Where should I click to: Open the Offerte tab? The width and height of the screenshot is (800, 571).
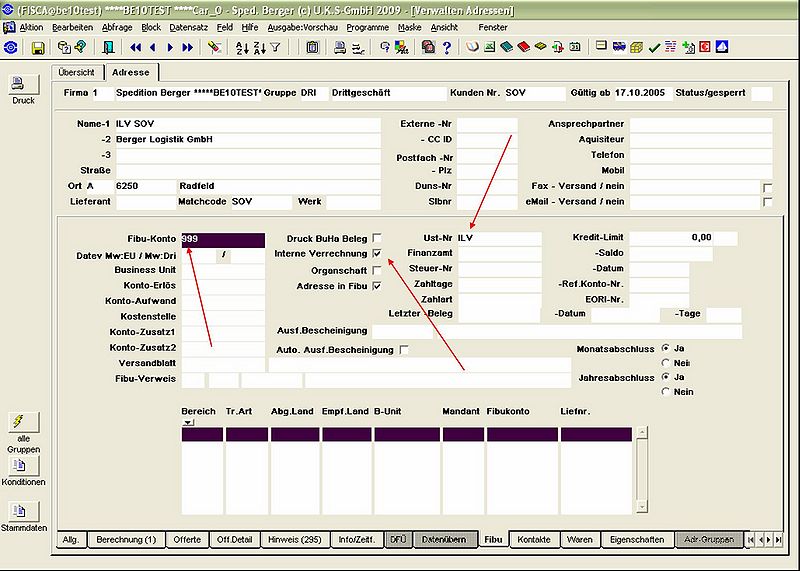[x=187, y=539]
